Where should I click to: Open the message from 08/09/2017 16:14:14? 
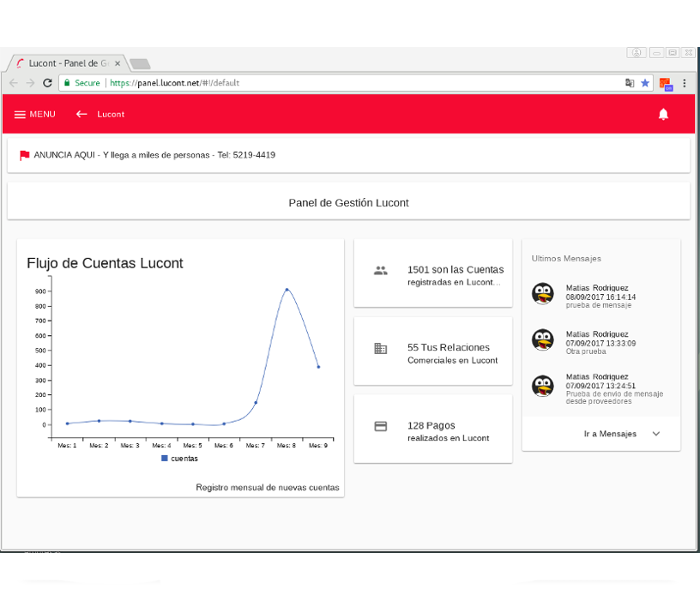600,297
